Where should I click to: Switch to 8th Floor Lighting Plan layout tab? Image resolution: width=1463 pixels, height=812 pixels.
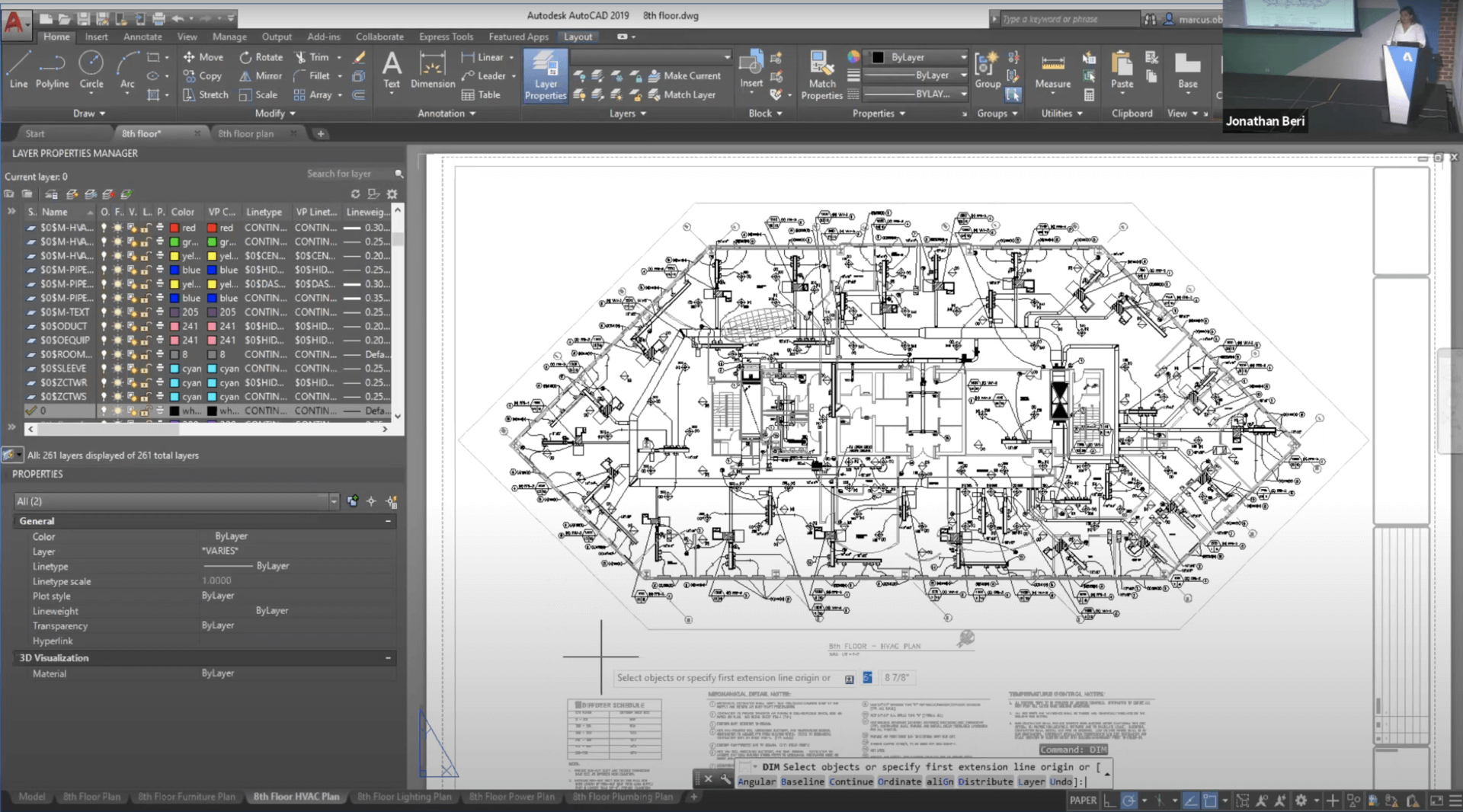click(404, 797)
